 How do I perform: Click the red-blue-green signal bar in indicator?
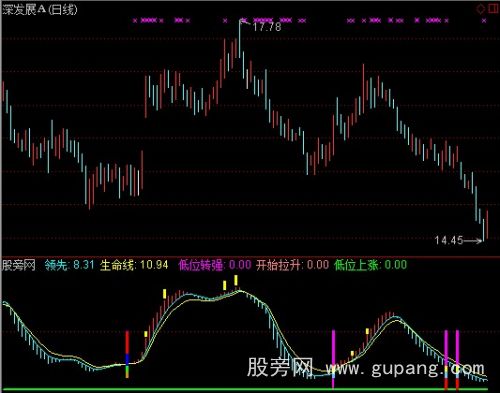[127, 354]
